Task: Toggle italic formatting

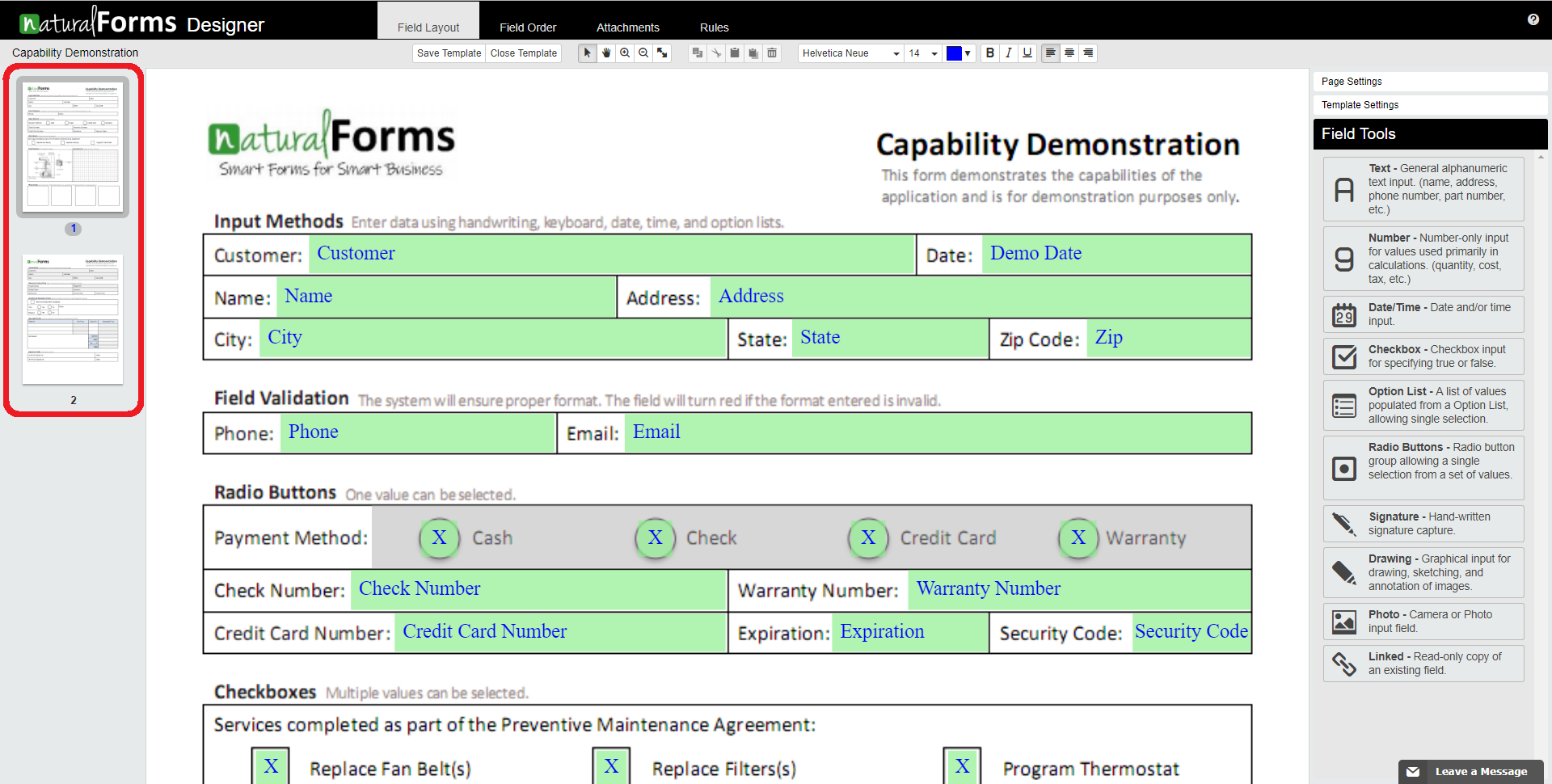Action: (x=1009, y=53)
